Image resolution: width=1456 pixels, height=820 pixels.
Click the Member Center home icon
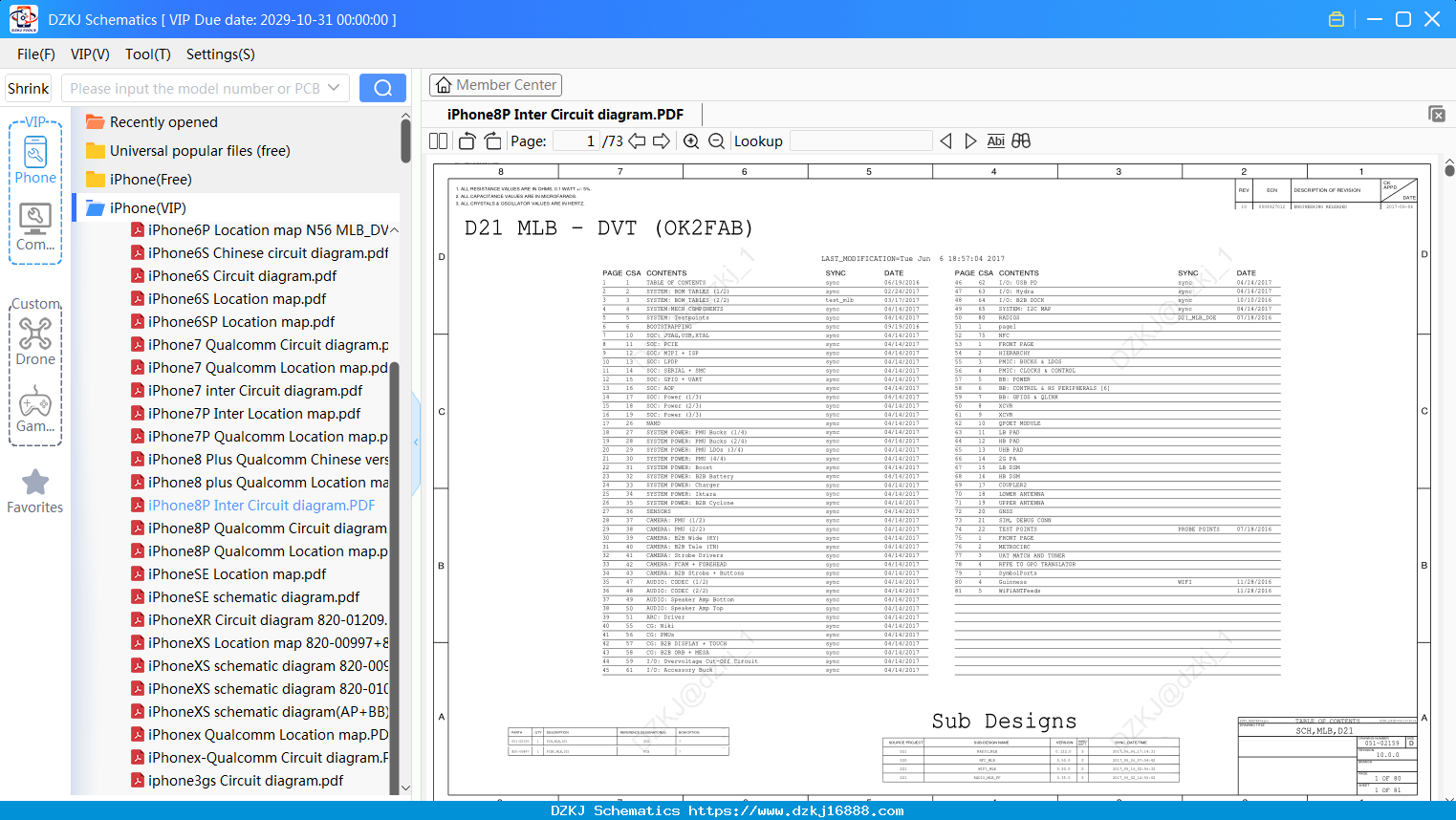444,85
